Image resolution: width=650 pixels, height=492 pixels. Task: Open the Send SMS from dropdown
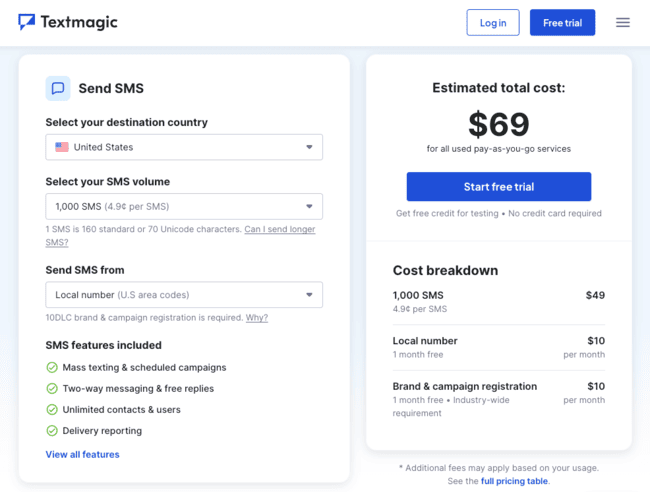tap(184, 295)
